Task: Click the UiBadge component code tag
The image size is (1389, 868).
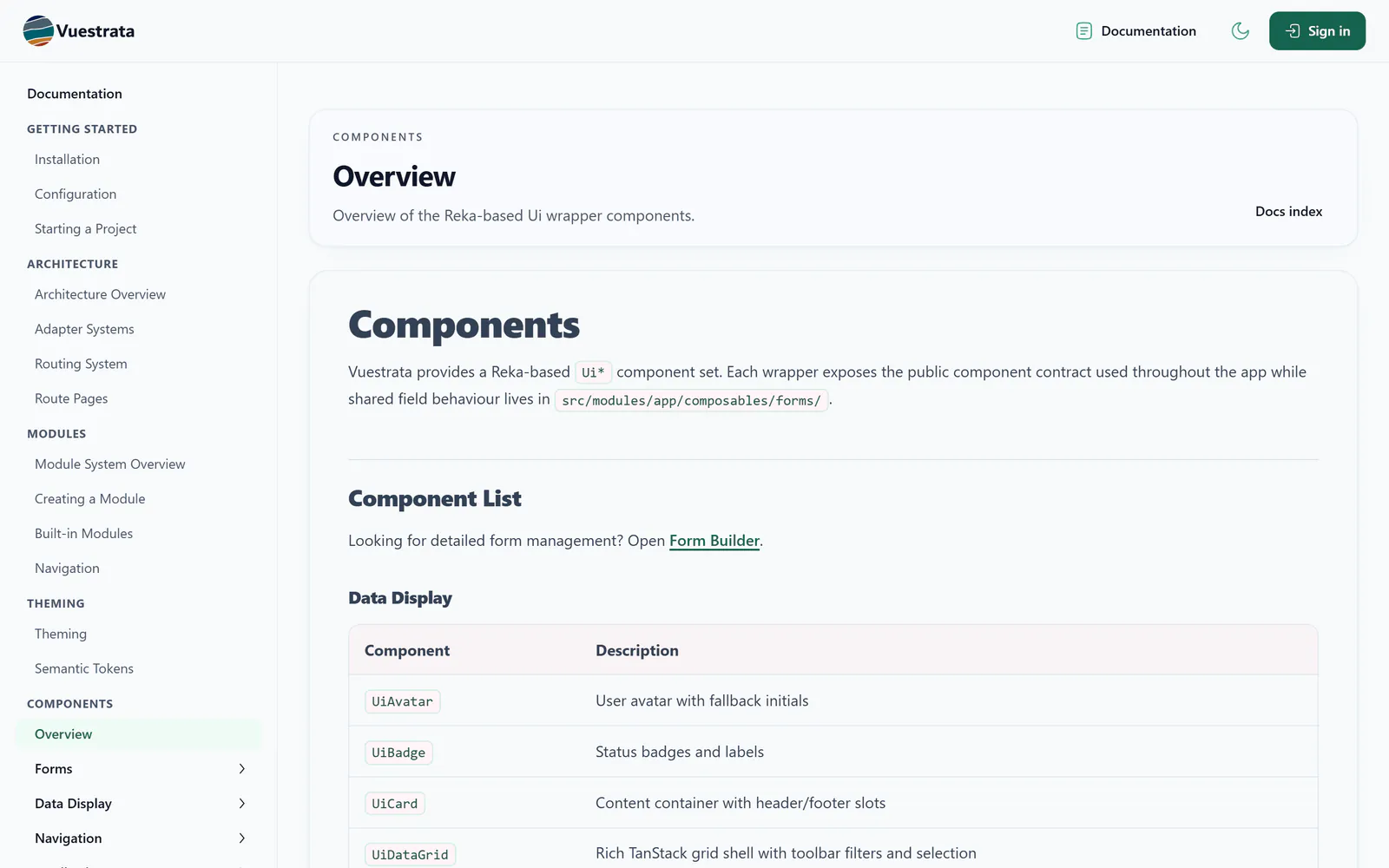Action: tap(398, 753)
